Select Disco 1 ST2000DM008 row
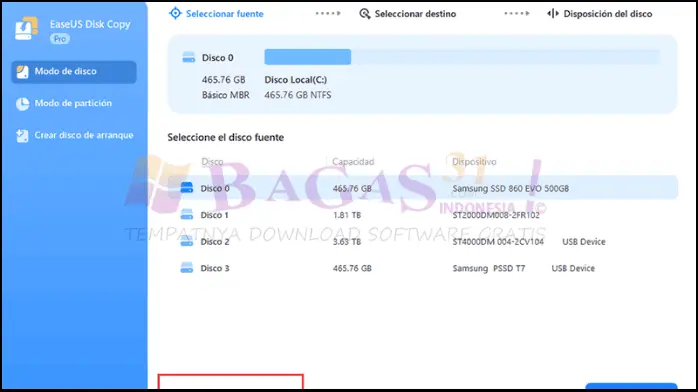This screenshot has height=392, width=698. point(422,215)
